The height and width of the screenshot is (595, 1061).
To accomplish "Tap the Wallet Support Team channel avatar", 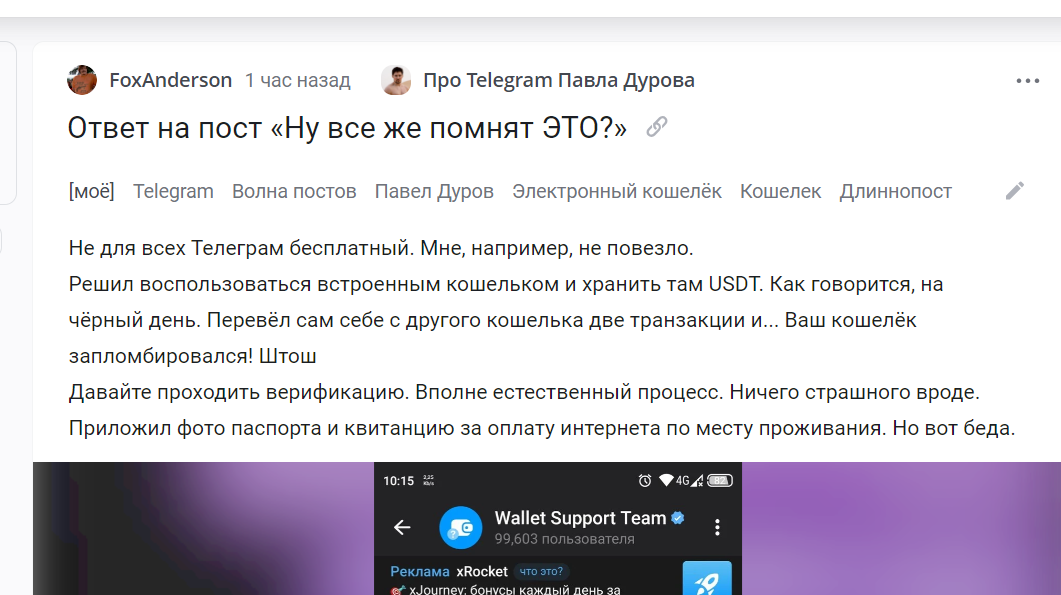I will point(461,527).
